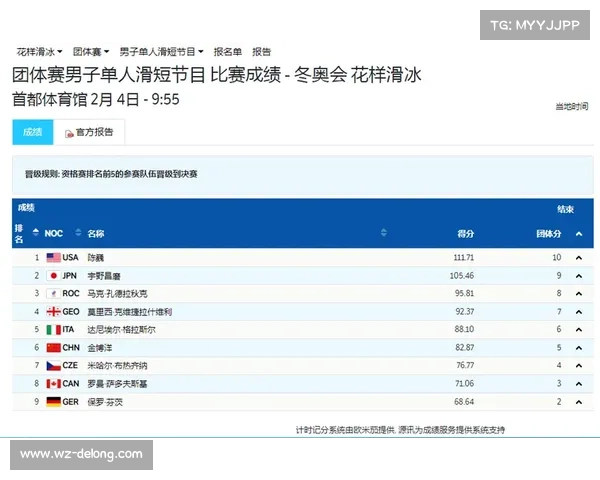Expand details for JPN row
Image resolution: width=600 pixels, height=480 pixels.
579,276
